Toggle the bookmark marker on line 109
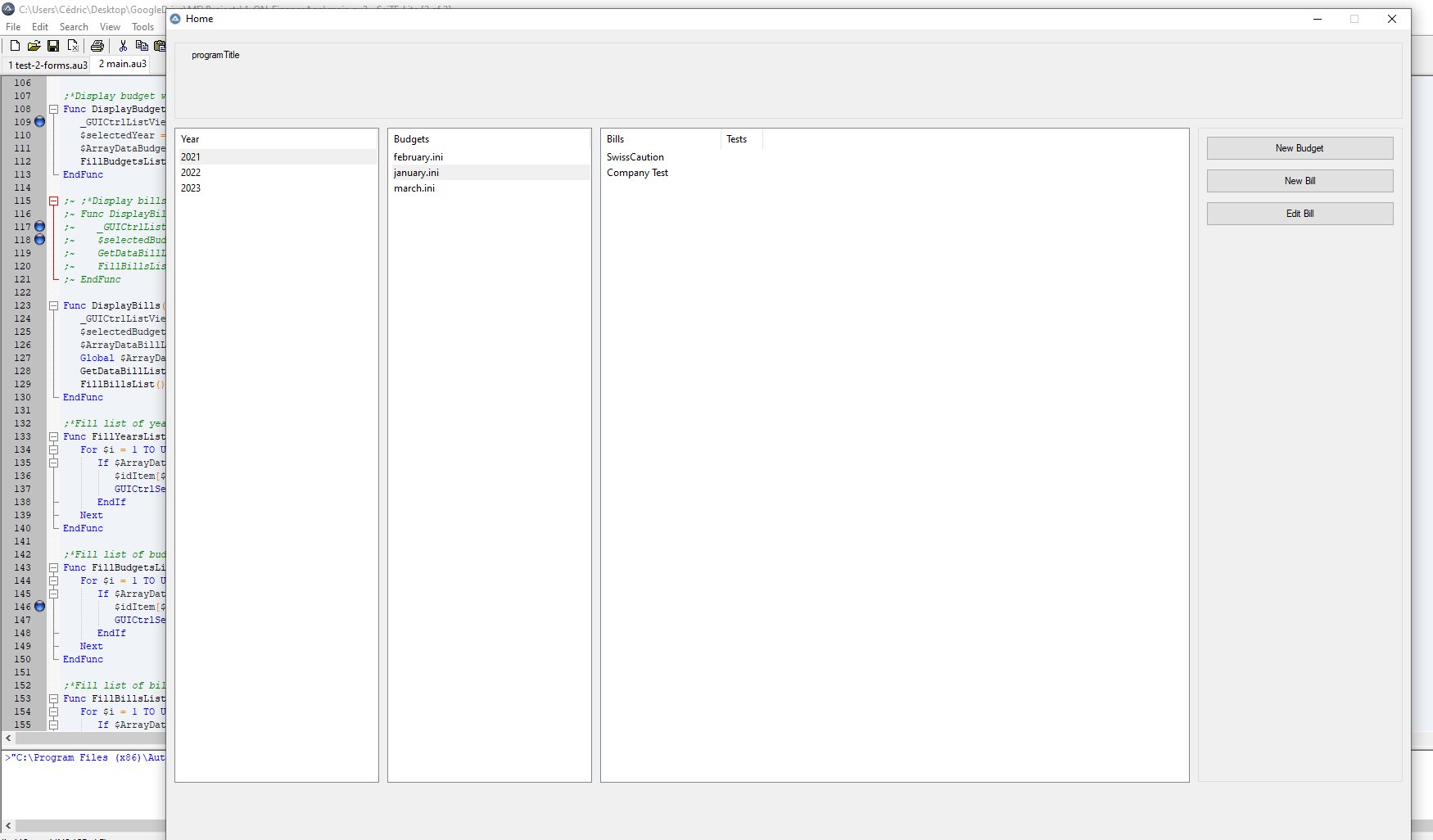The image size is (1433, 840). pos(39,122)
